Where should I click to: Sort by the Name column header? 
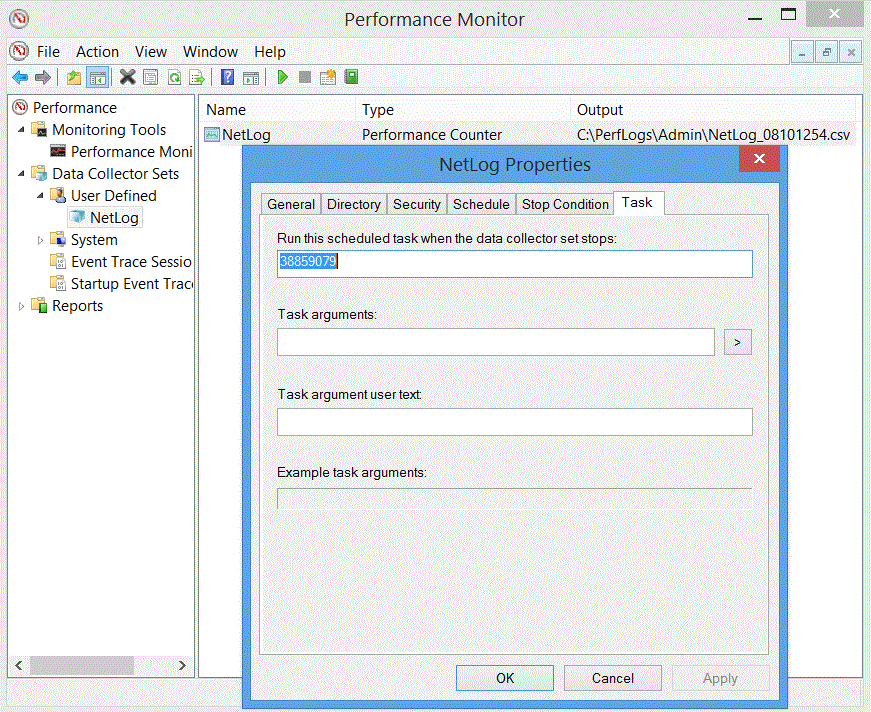coord(278,110)
